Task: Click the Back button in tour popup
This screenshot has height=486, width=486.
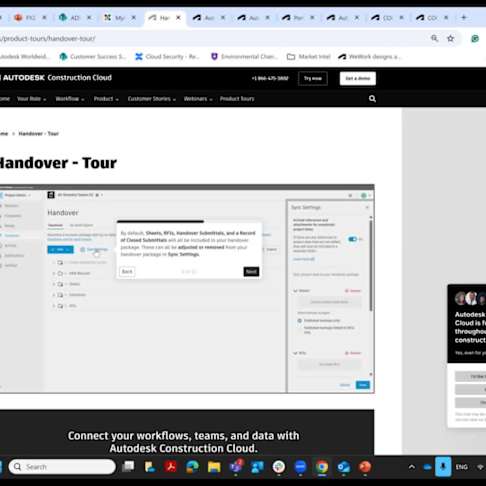Action: [127, 271]
